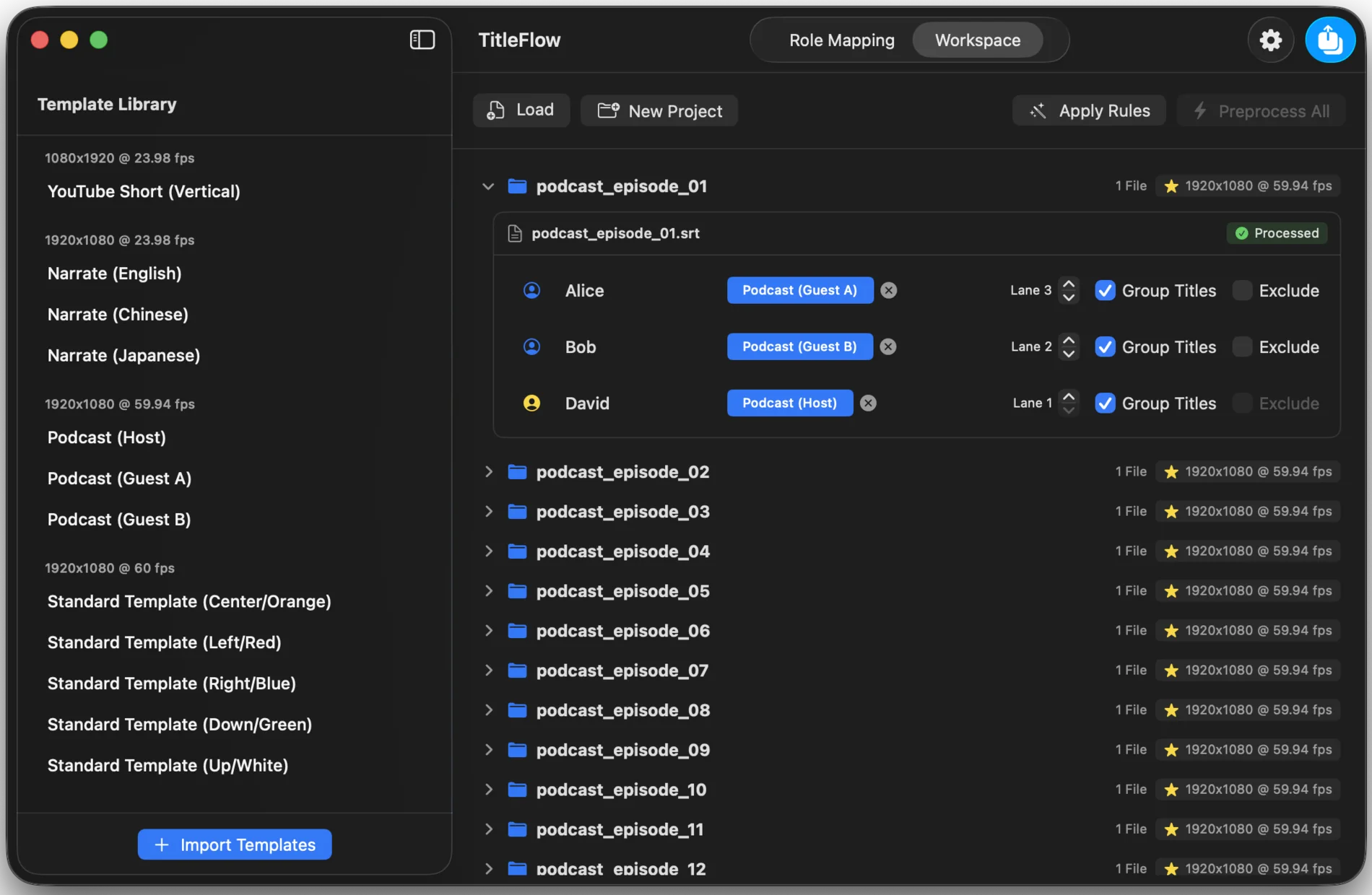Image resolution: width=1372 pixels, height=895 pixels.
Task: Toggle Group Titles checkbox for David
Action: click(1105, 403)
